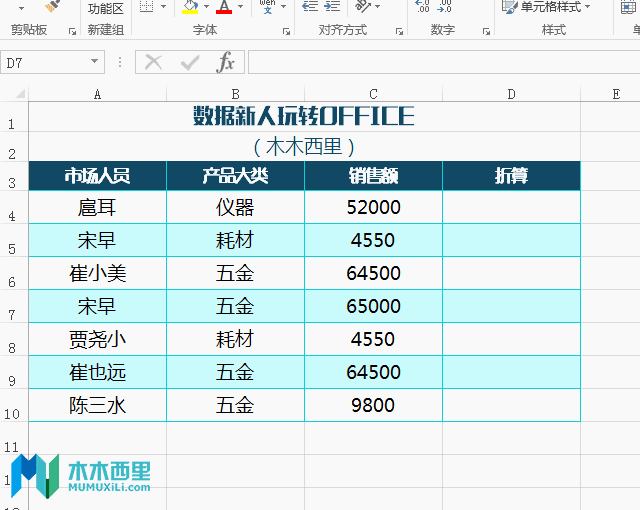Click the Format Painter brush icon
Viewport: 640px width, 510px height.
(52, 6)
